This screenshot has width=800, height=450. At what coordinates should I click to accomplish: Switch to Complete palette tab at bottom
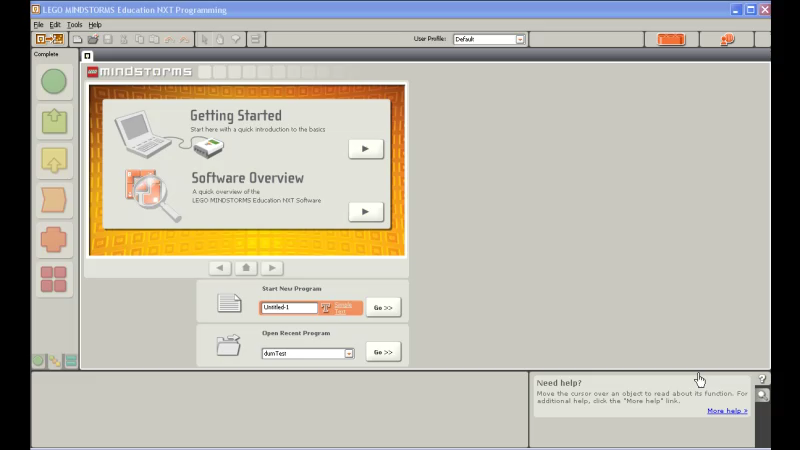coord(55,361)
